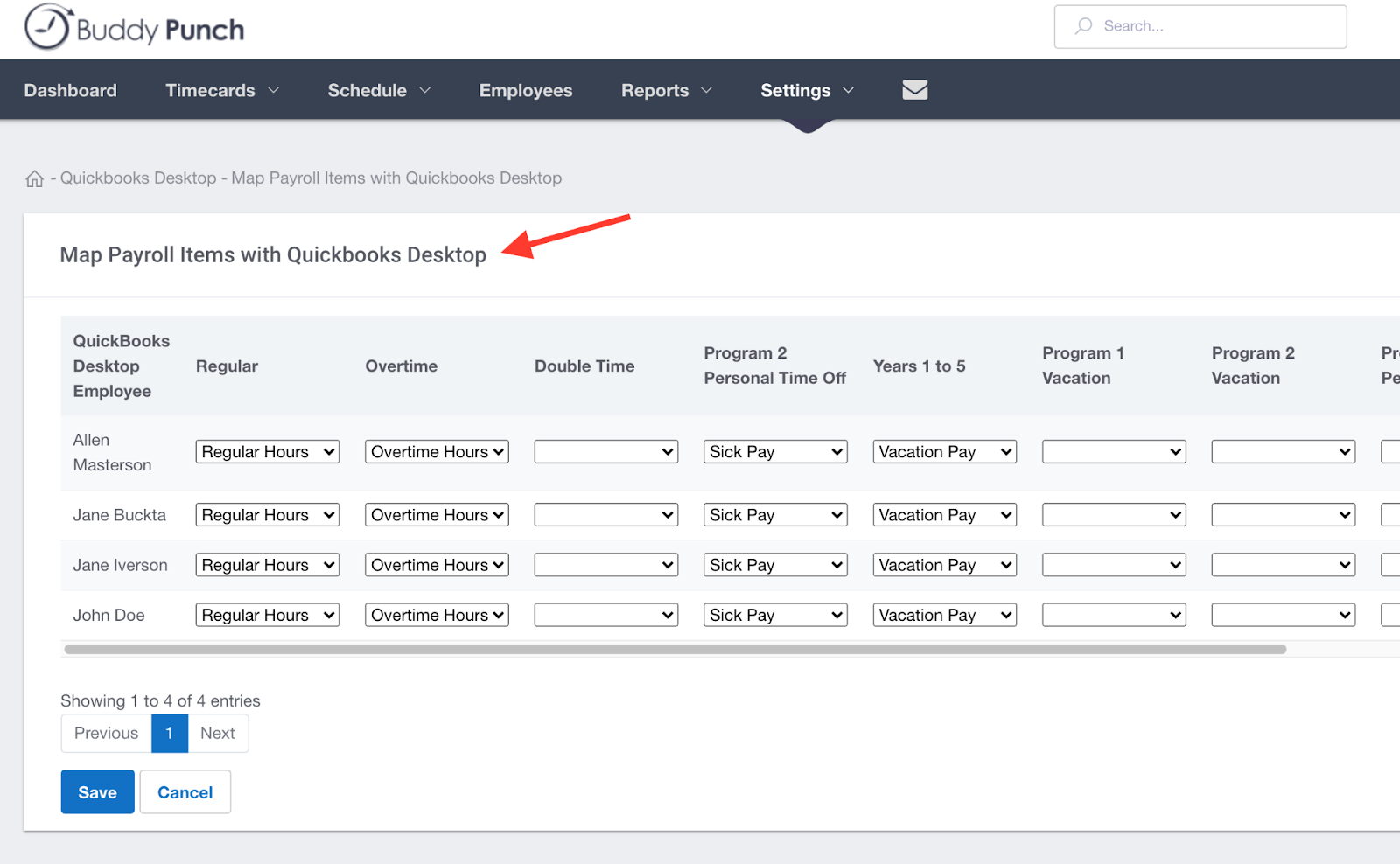Screen dimensions: 1400x864
Task: Expand the Timecards menu chevron
Action: tap(274, 90)
